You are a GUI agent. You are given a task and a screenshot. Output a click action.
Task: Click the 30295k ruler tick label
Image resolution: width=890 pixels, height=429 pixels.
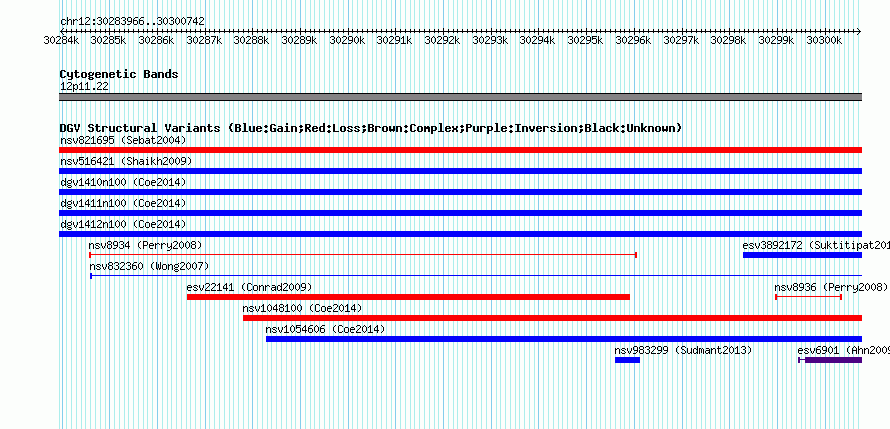tap(586, 40)
